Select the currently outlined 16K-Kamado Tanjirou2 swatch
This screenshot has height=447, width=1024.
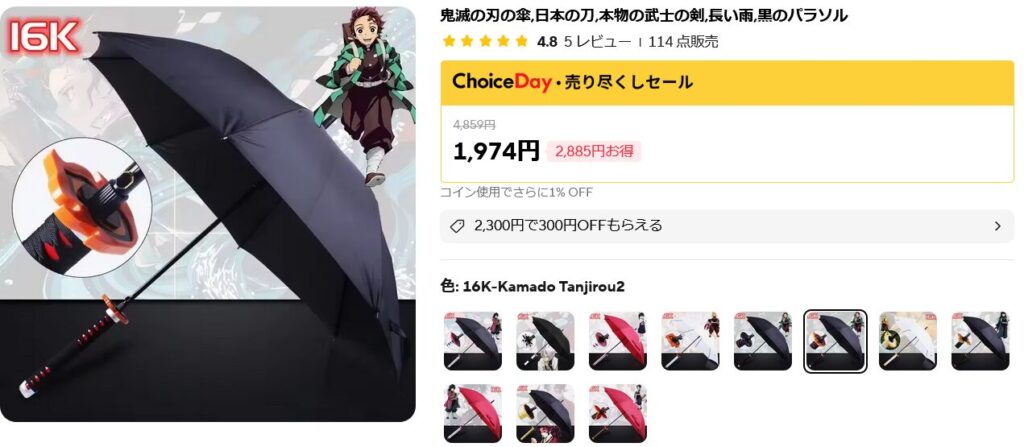click(x=835, y=341)
